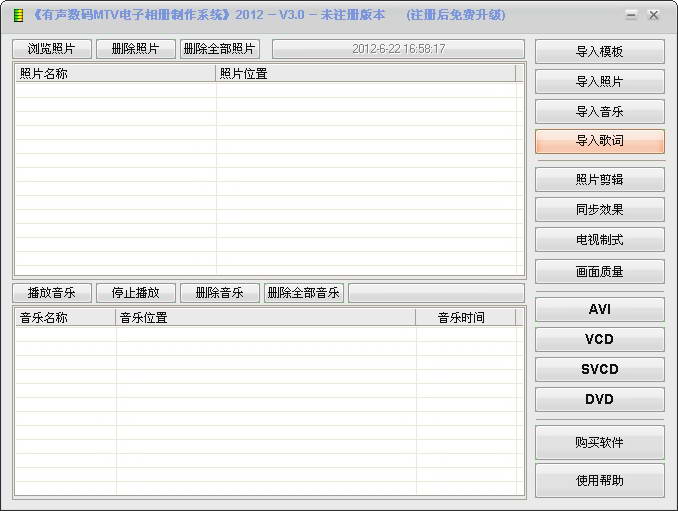Select the 照片位置 column header

coord(365,73)
